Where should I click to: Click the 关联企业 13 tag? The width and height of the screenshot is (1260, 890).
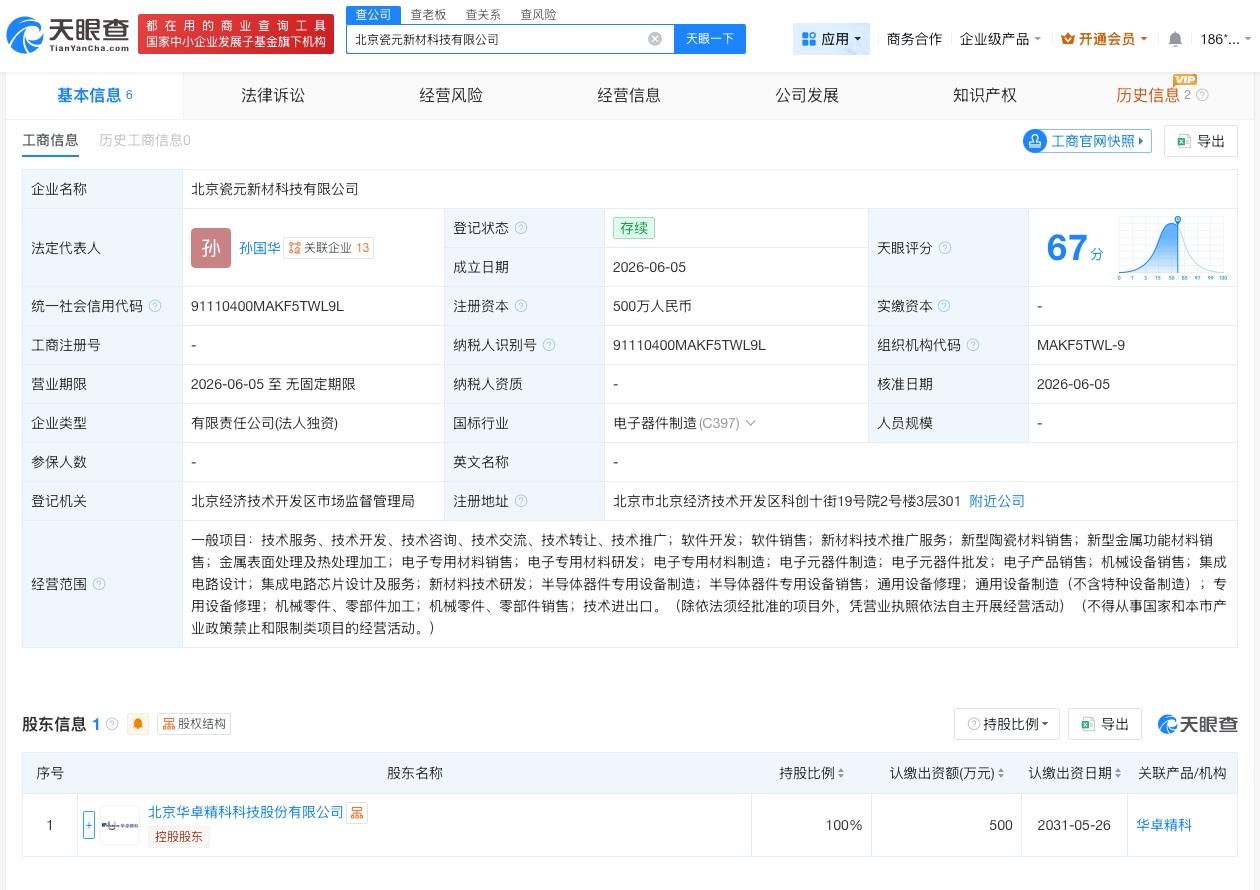(x=329, y=248)
